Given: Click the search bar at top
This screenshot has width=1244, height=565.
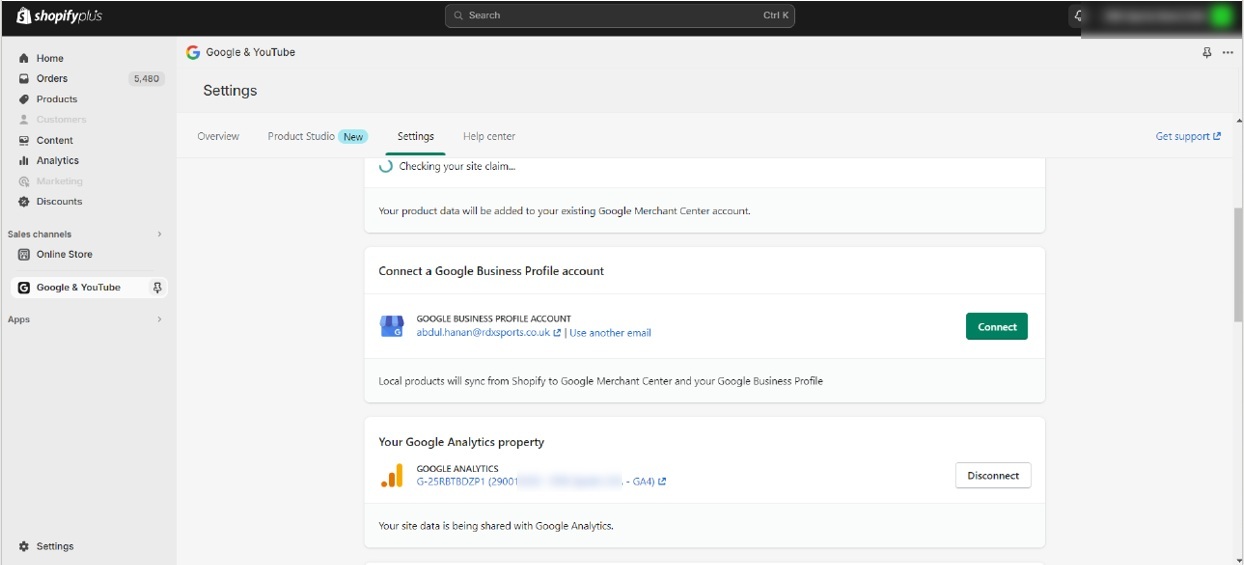Looking at the screenshot, I should pos(620,16).
